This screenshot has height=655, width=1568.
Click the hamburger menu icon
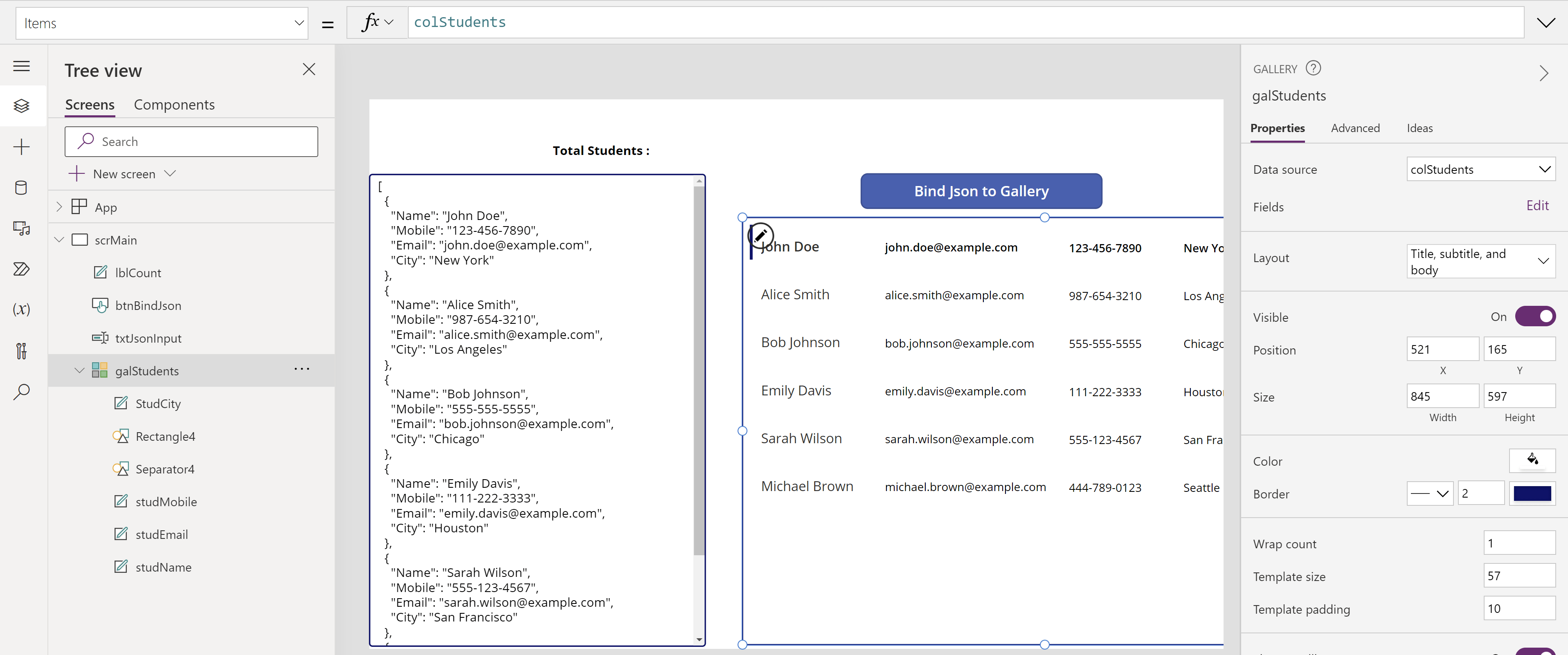22,66
